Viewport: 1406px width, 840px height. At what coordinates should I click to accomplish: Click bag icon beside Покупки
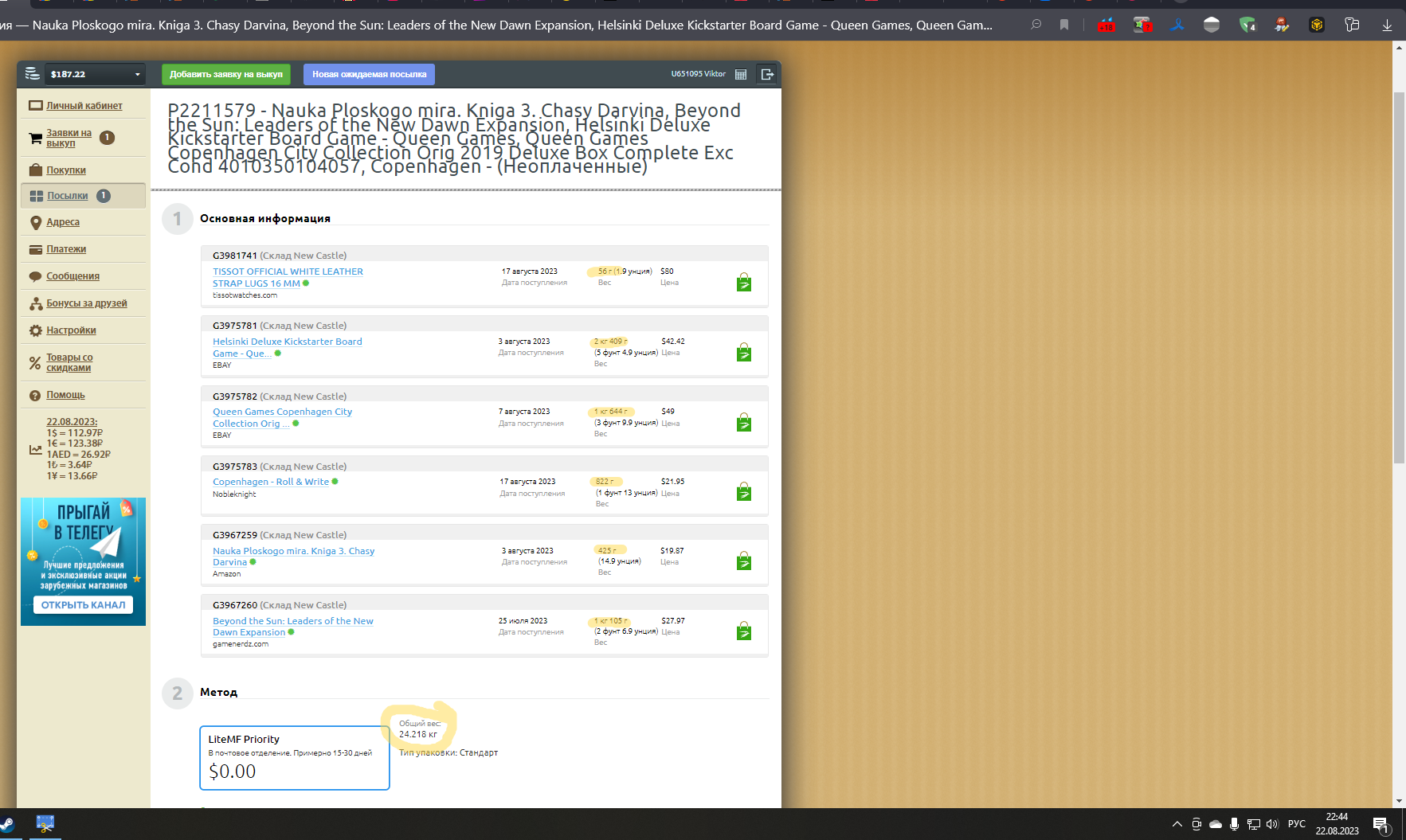(x=35, y=170)
